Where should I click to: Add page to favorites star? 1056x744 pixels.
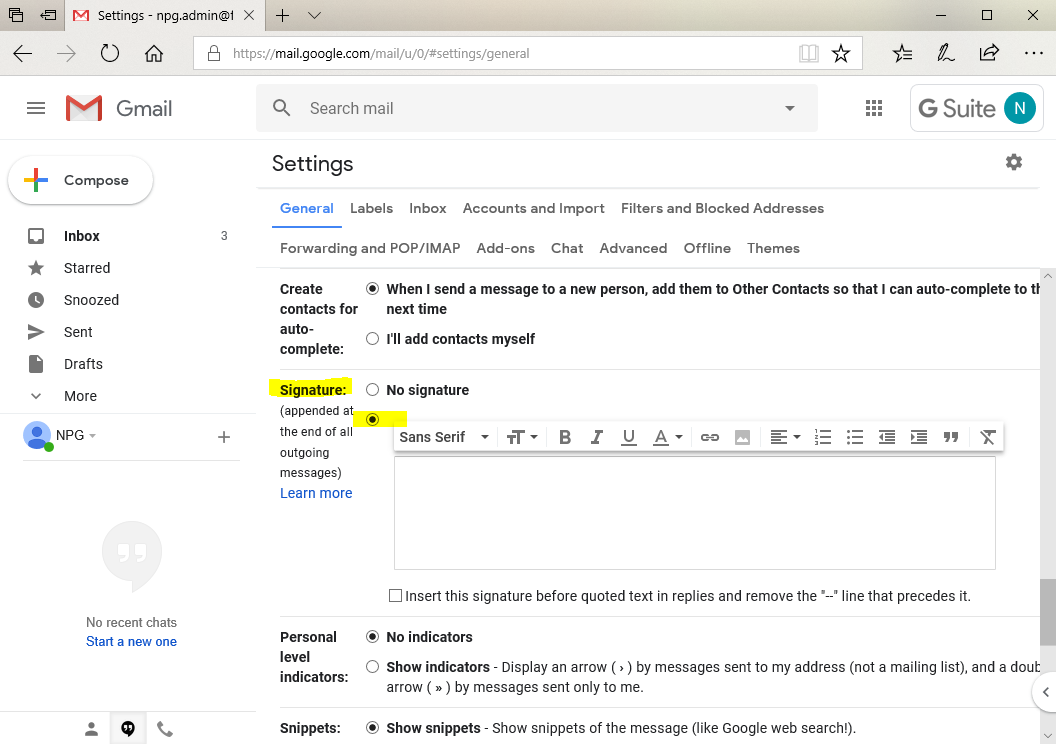[840, 53]
